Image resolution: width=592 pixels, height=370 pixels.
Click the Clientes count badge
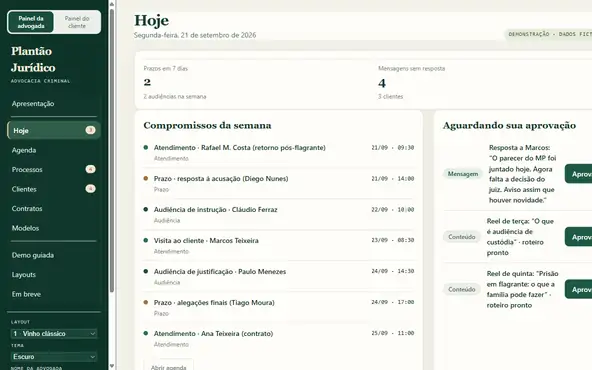(90, 188)
